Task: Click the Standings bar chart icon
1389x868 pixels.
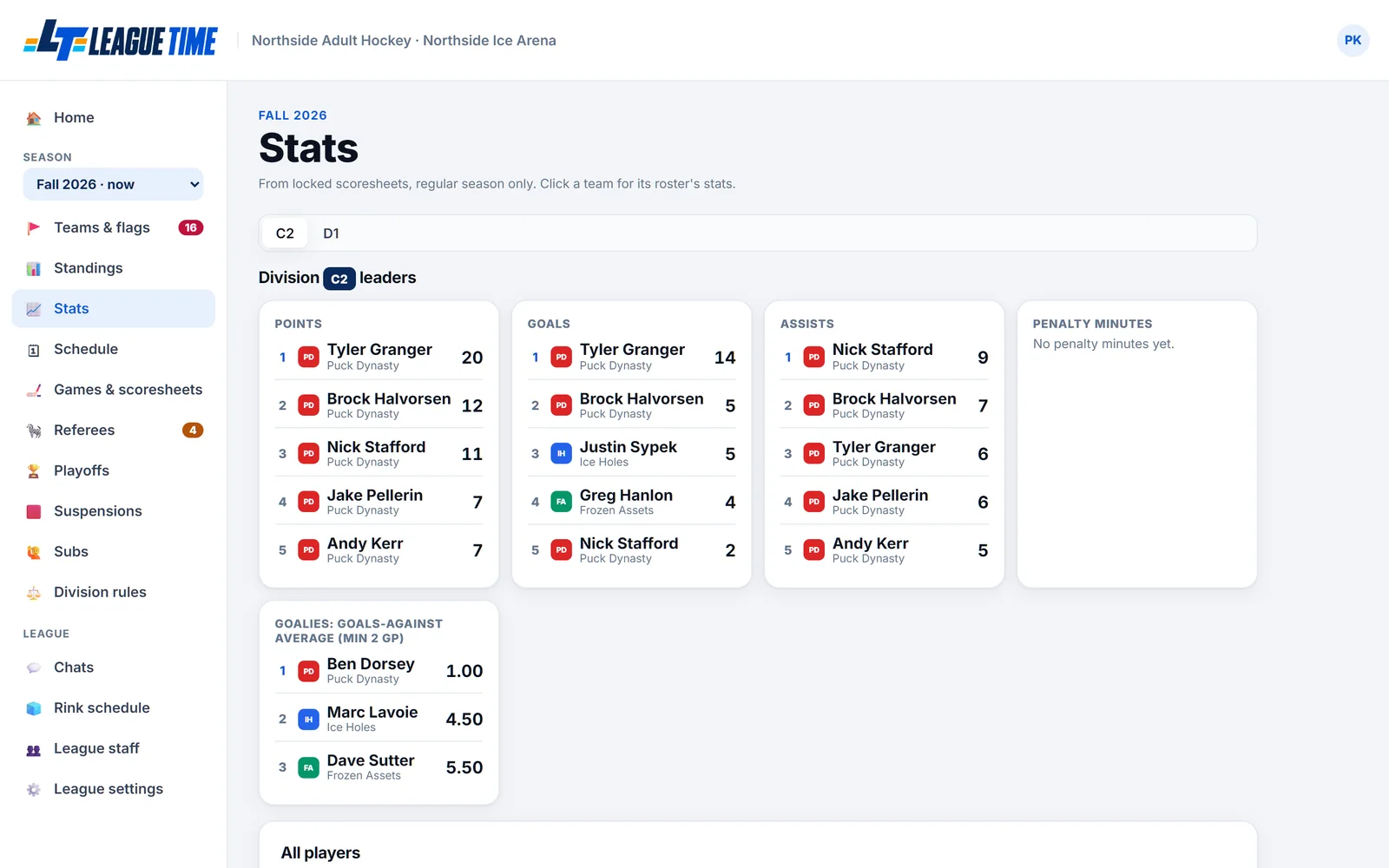Action: click(x=34, y=268)
